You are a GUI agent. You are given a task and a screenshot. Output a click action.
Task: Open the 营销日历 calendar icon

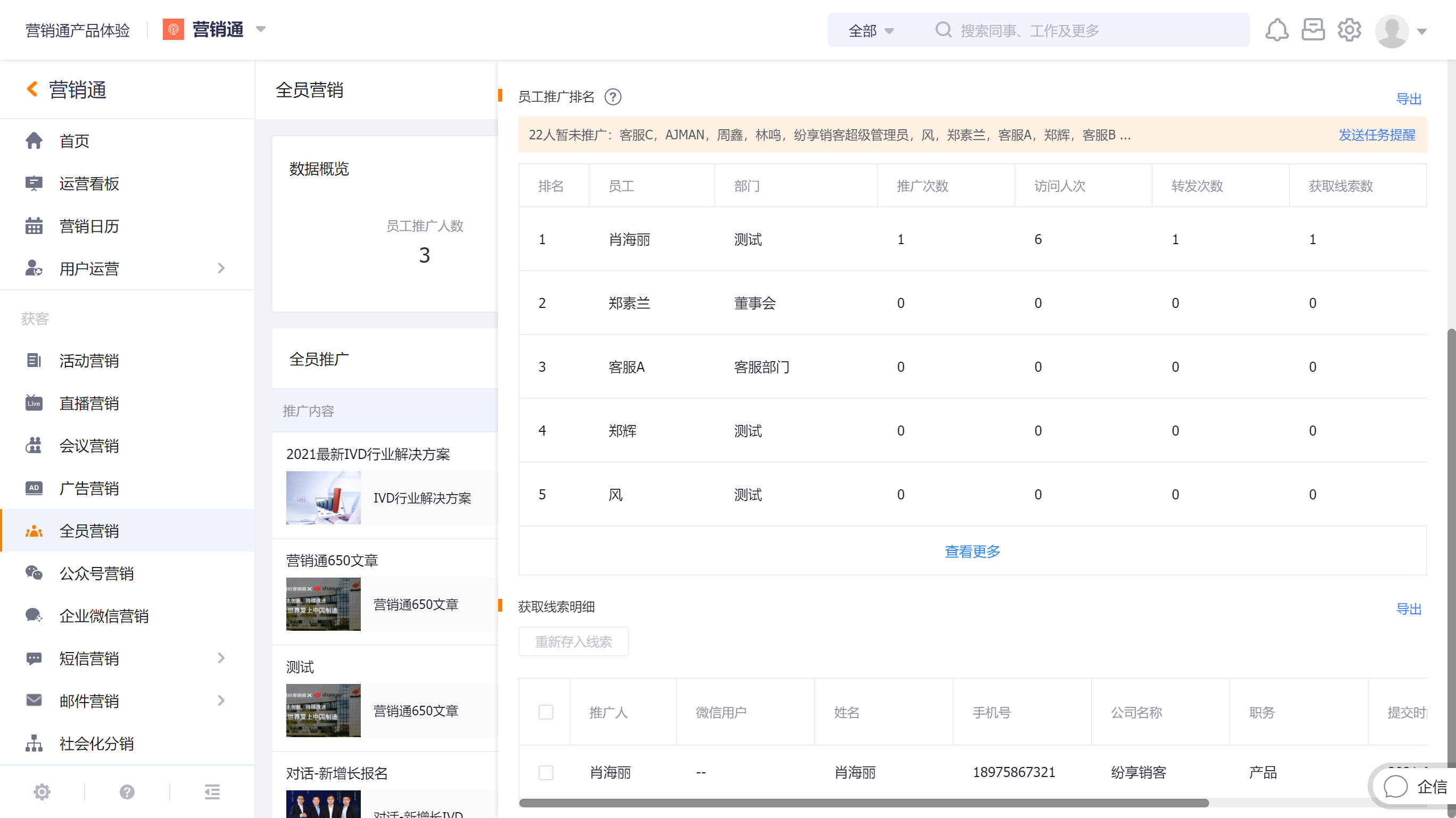point(34,226)
